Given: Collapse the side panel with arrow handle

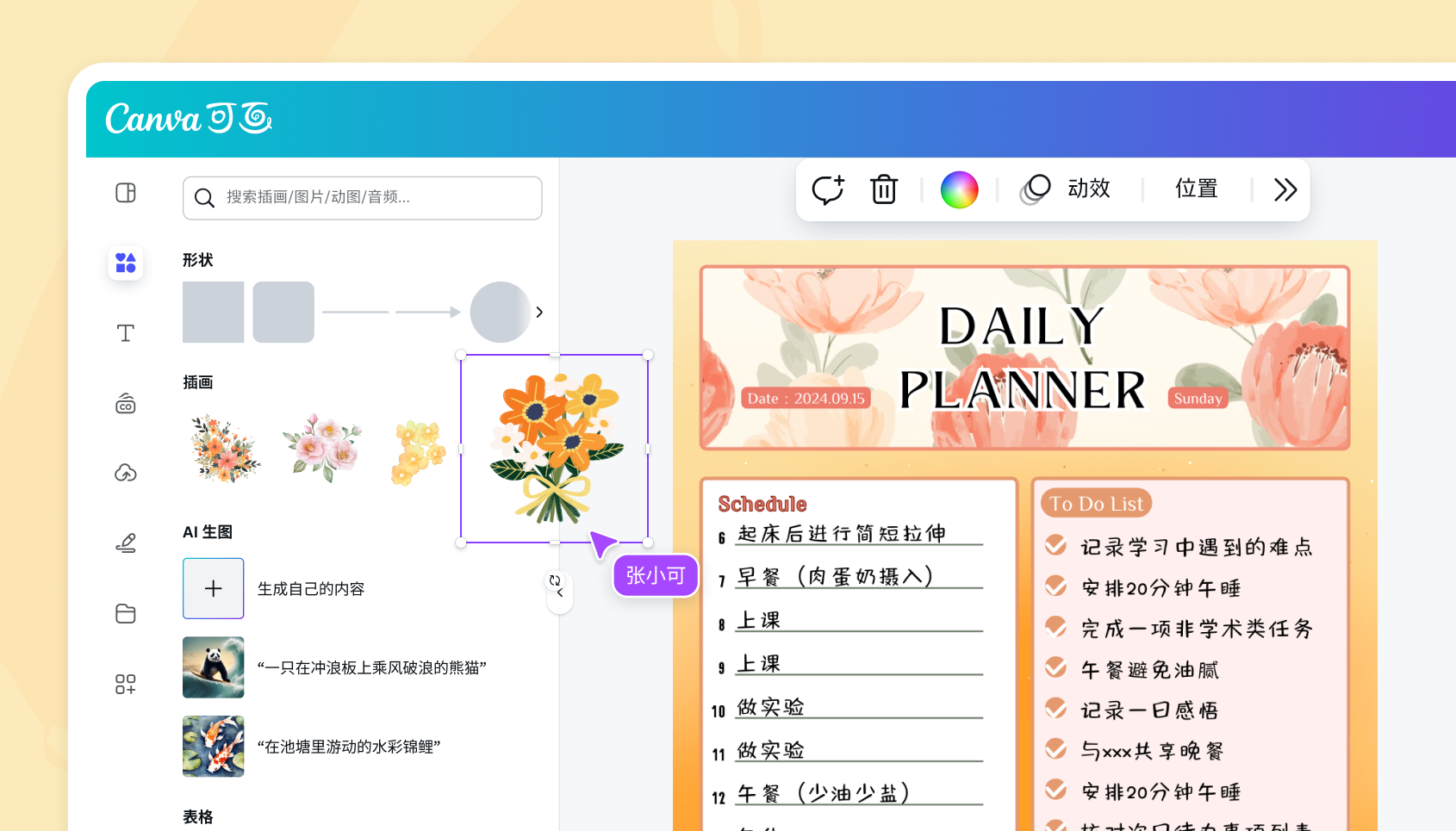Looking at the screenshot, I should (560, 593).
